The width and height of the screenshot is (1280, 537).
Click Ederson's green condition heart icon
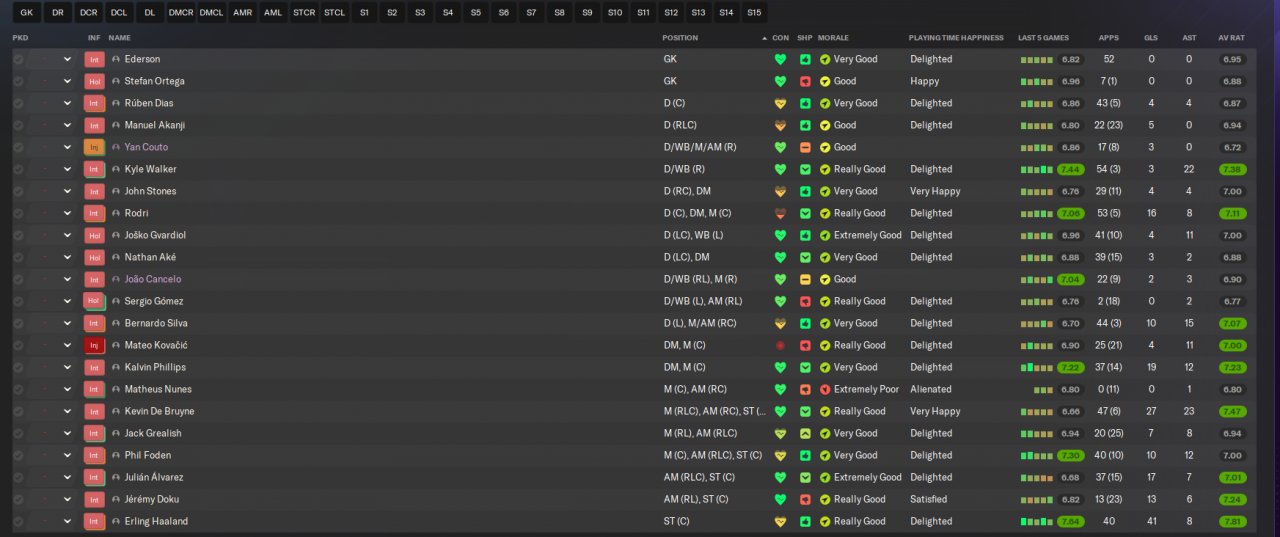click(x=780, y=59)
